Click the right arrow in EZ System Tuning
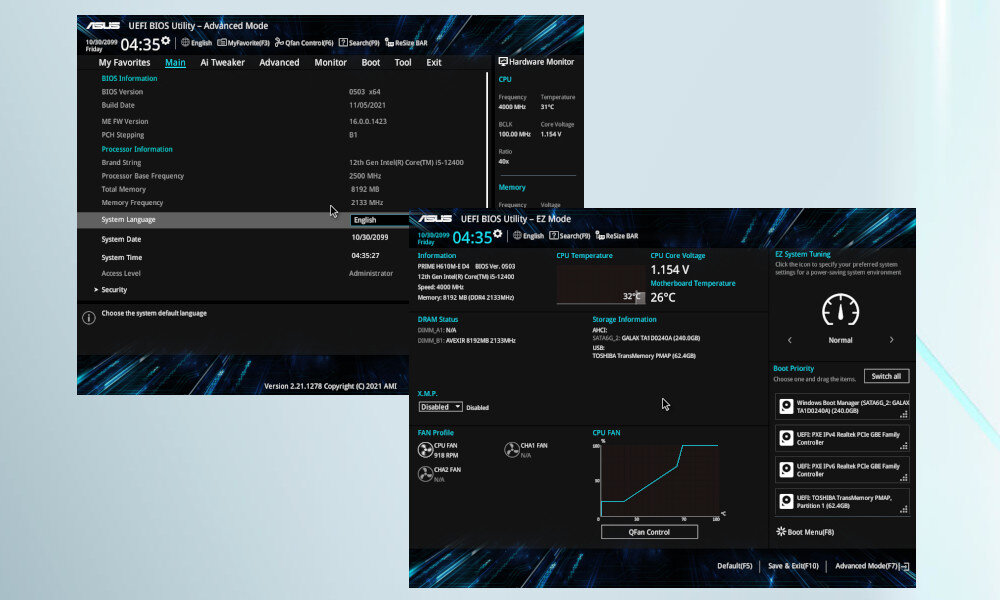 coord(892,340)
